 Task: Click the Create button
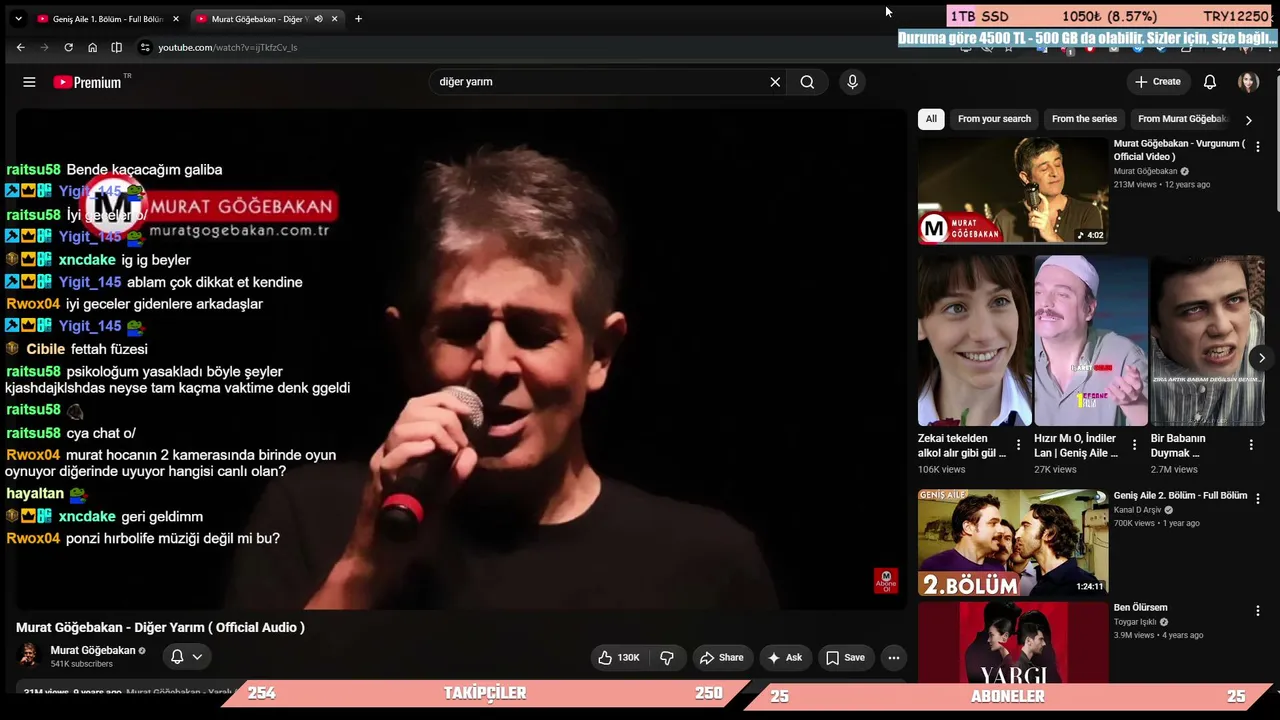click(x=1158, y=82)
